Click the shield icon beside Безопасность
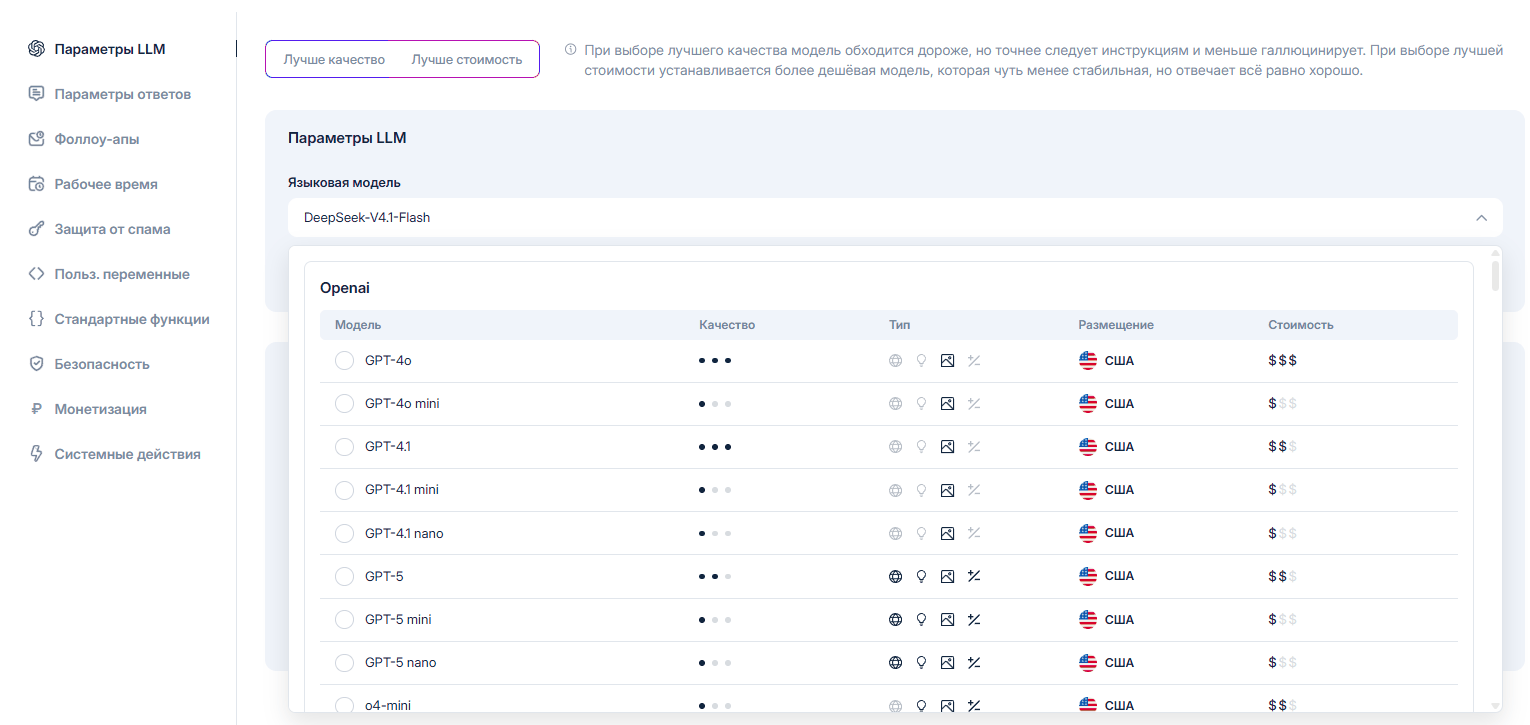 point(36,364)
